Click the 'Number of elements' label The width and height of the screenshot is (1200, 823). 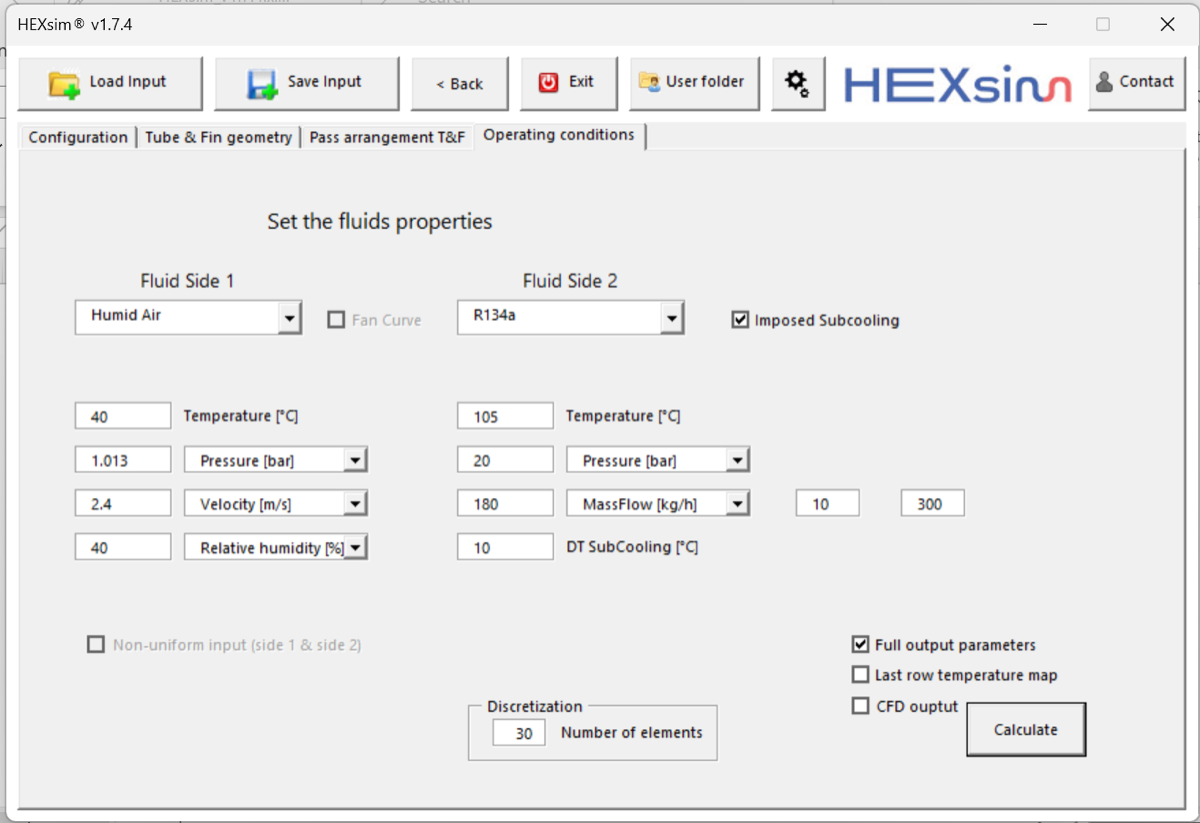[632, 733]
